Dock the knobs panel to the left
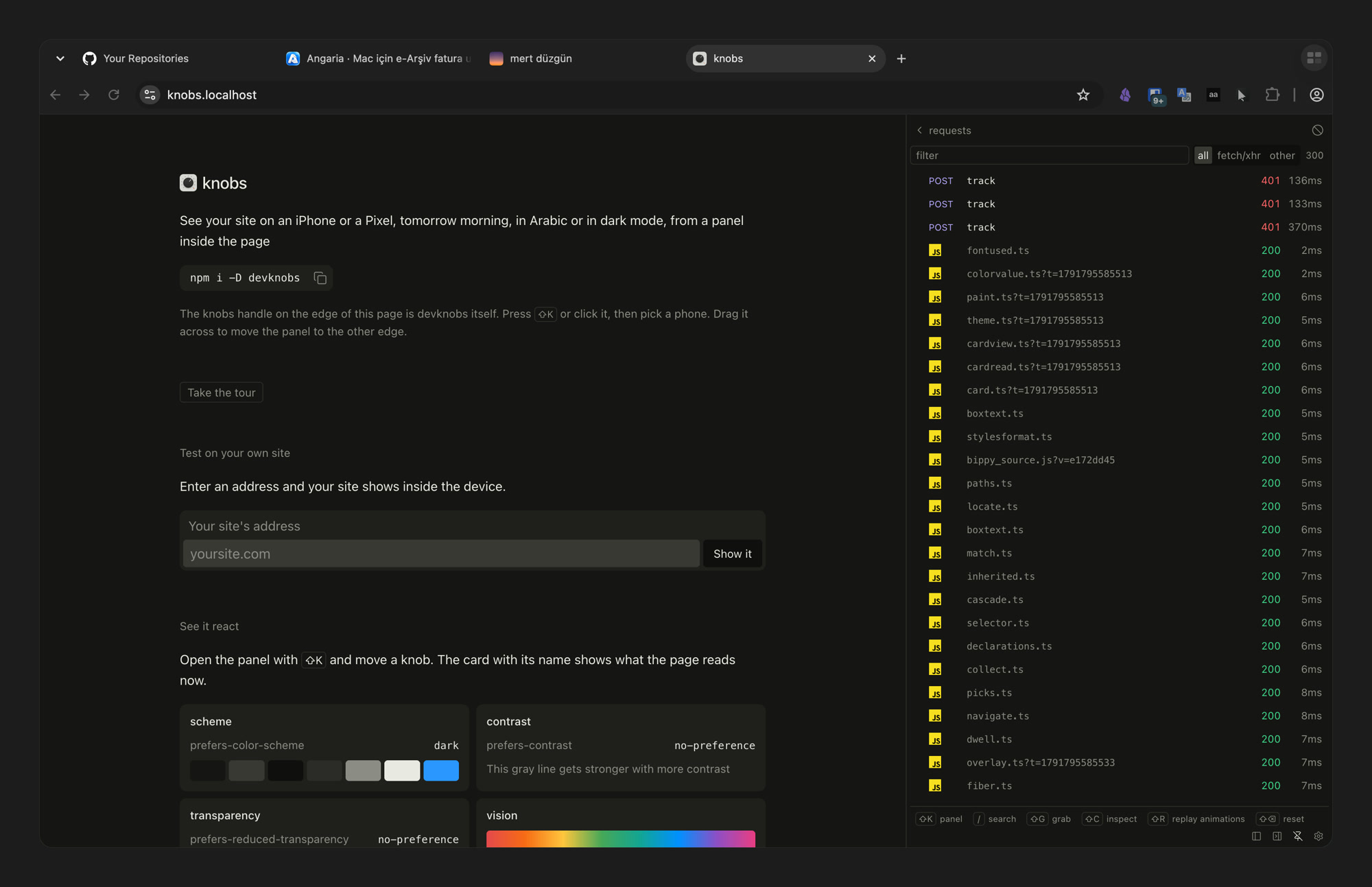The width and height of the screenshot is (1372, 887). pyautogui.click(x=1257, y=836)
